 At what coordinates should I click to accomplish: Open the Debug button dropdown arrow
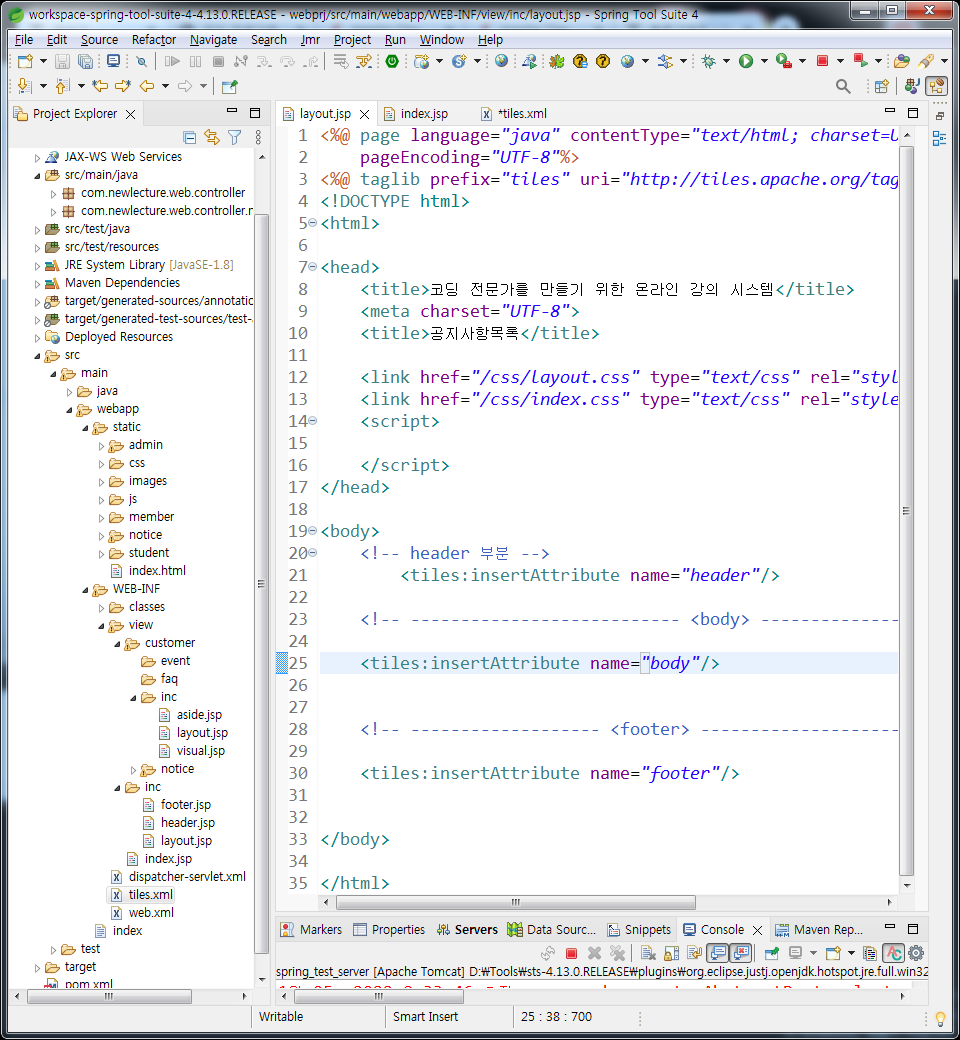point(726,62)
